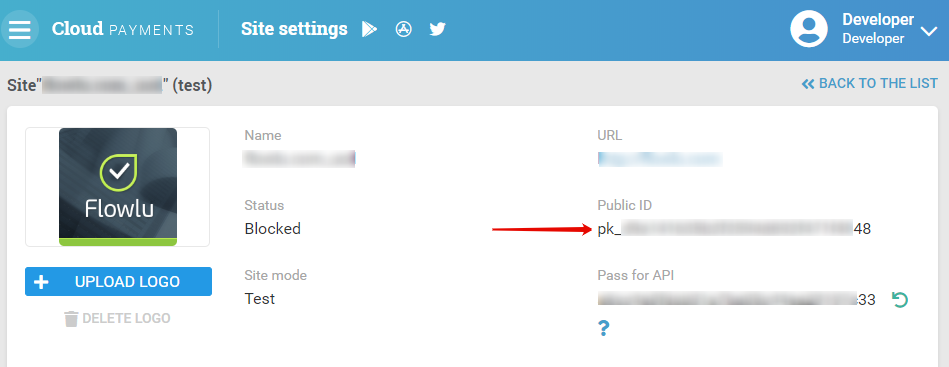Click the Site settings header title
The height and width of the screenshot is (367, 949).
tap(294, 29)
